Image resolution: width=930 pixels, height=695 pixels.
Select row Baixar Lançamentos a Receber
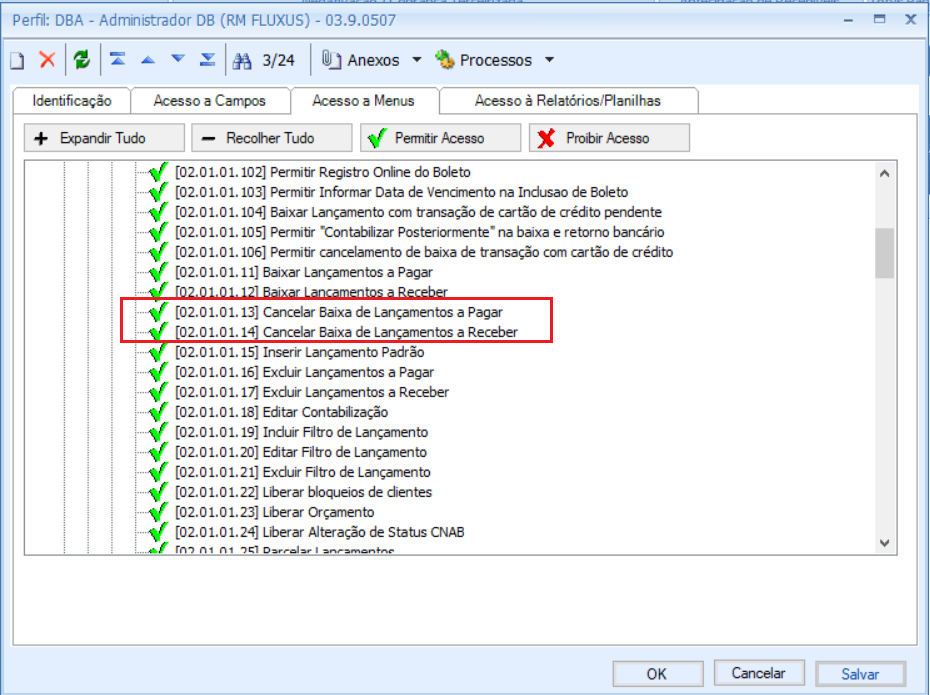[311, 292]
